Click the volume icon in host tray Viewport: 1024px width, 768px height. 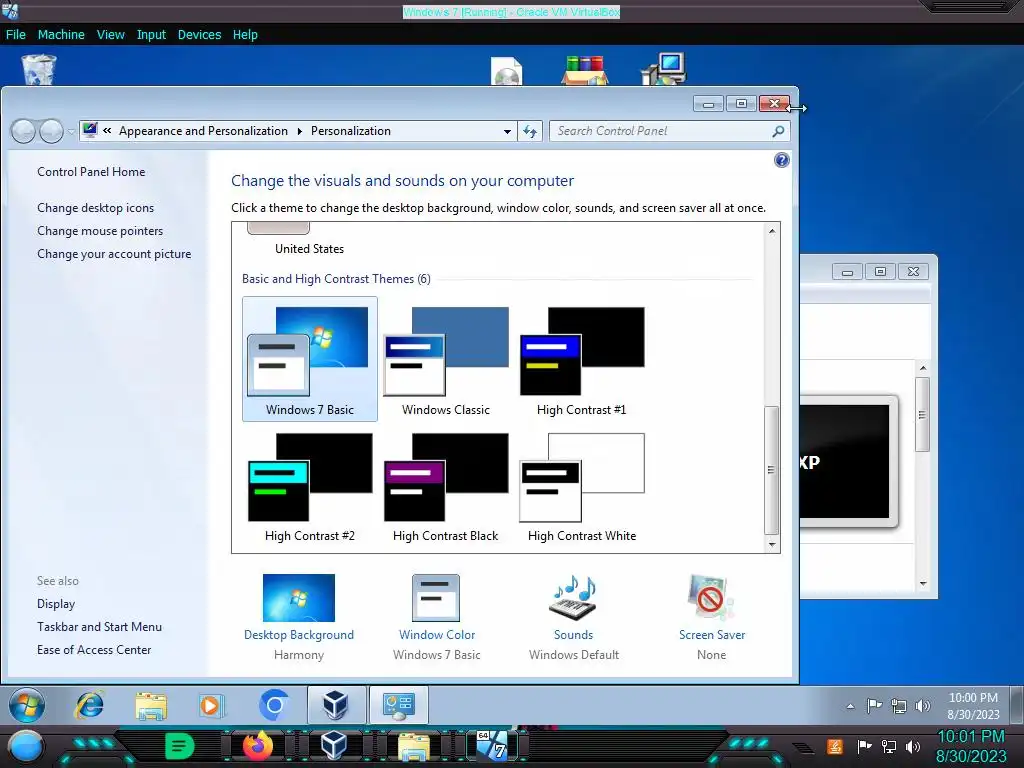click(x=913, y=746)
